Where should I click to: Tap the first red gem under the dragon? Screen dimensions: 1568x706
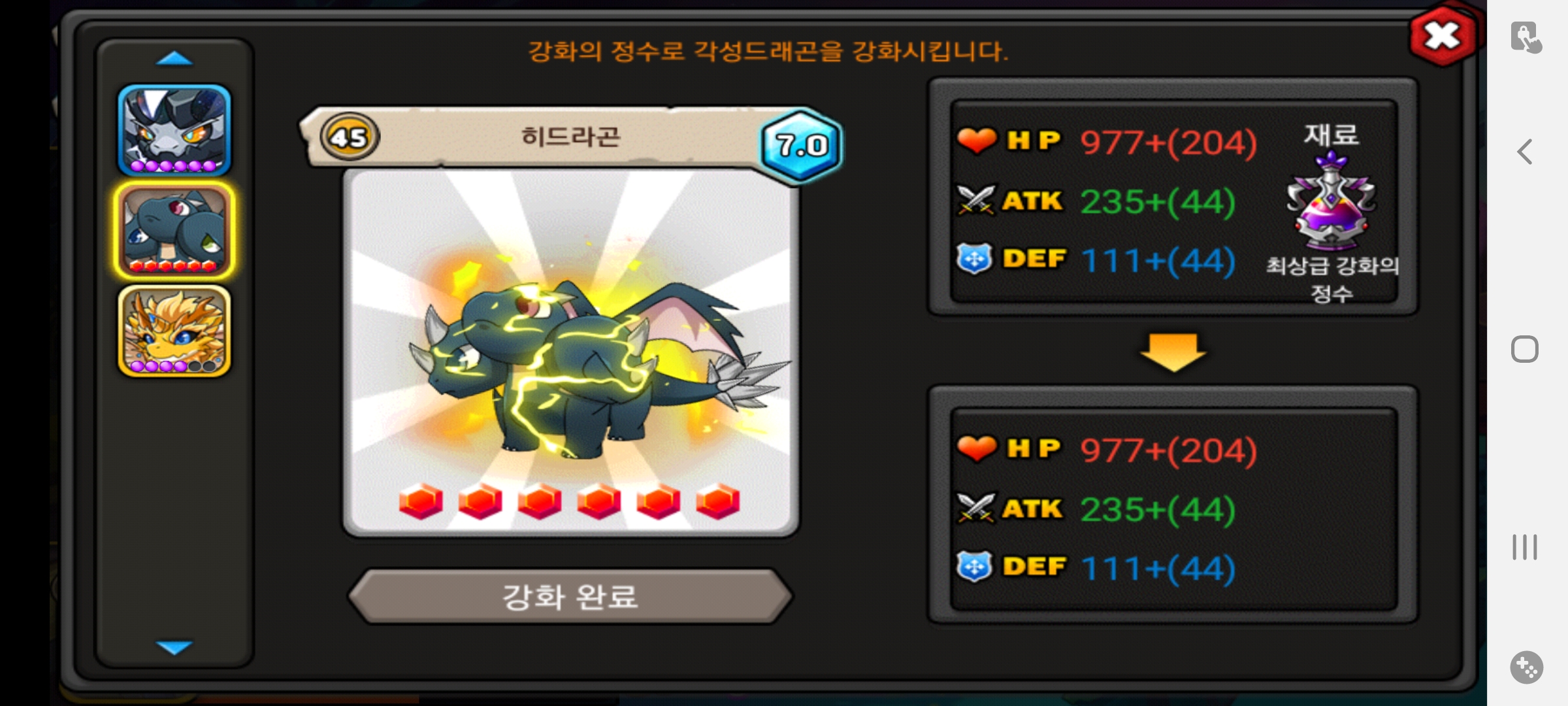pyautogui.click(x=421, y=501)
